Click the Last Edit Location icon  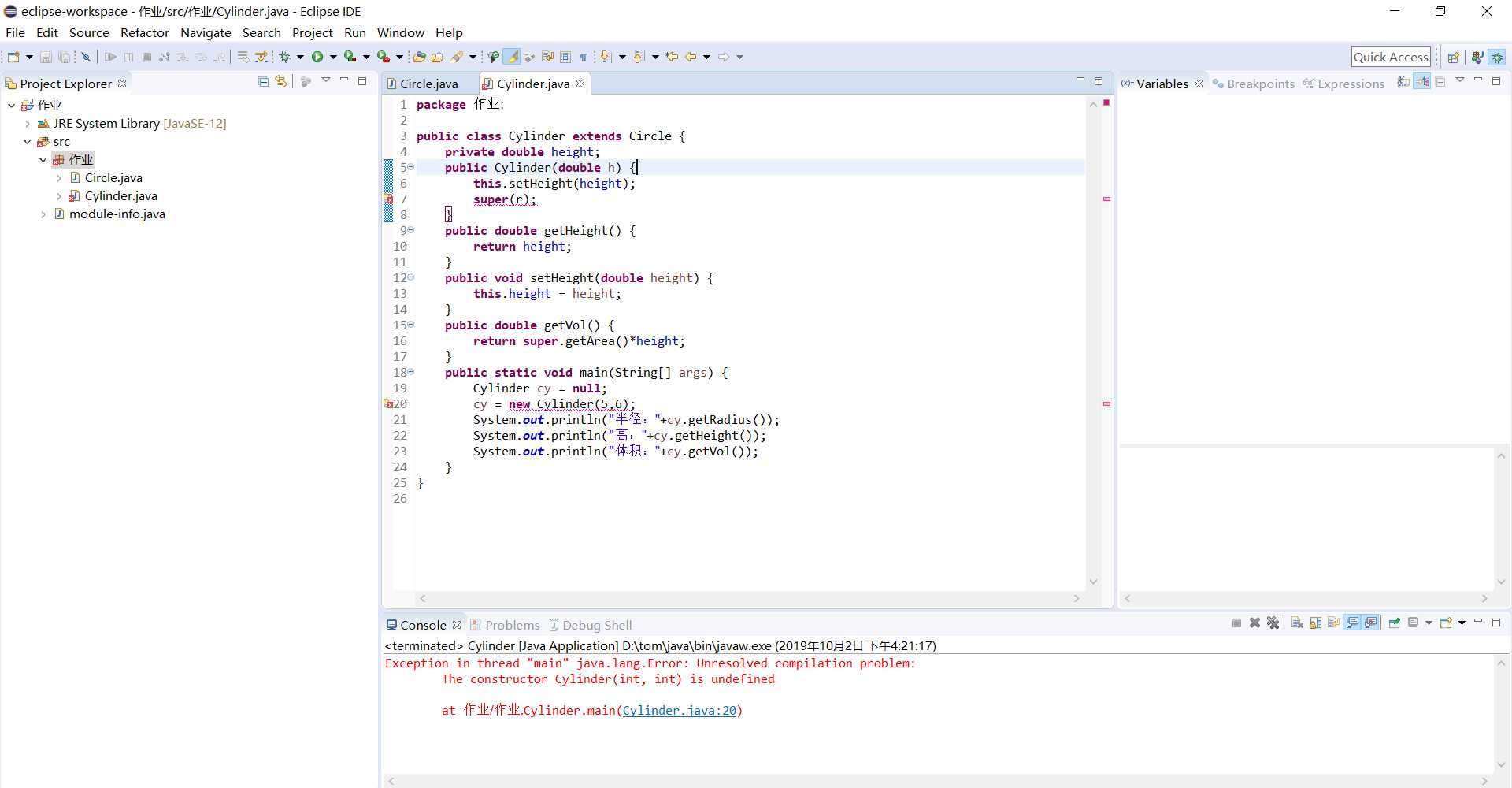tap(672, 57)
